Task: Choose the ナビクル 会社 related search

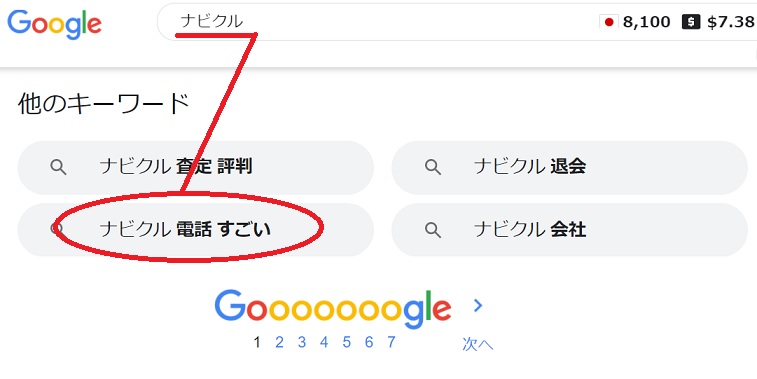Action: (569, 229)
